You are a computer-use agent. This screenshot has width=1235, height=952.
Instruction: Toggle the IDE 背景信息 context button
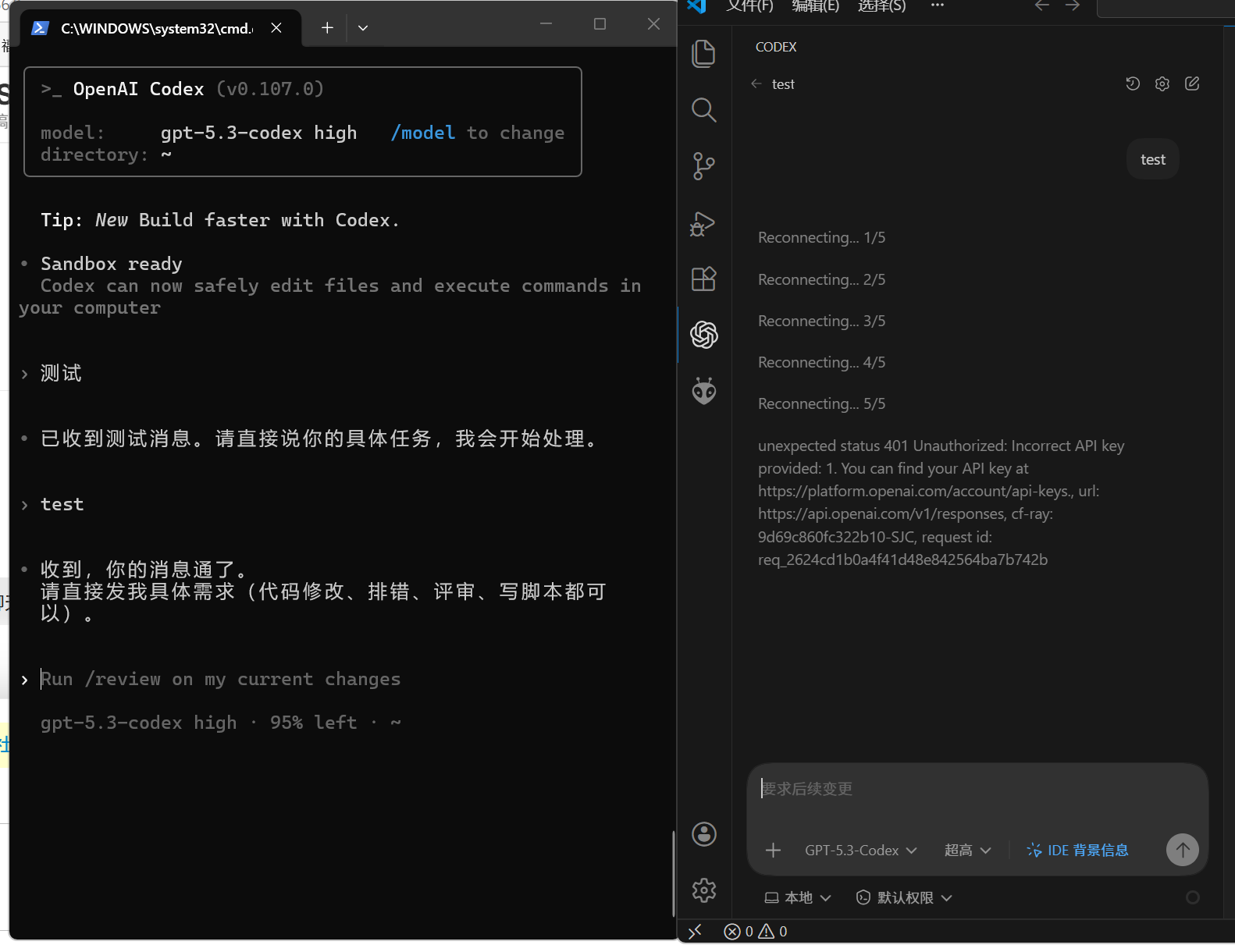point(1077,850)
